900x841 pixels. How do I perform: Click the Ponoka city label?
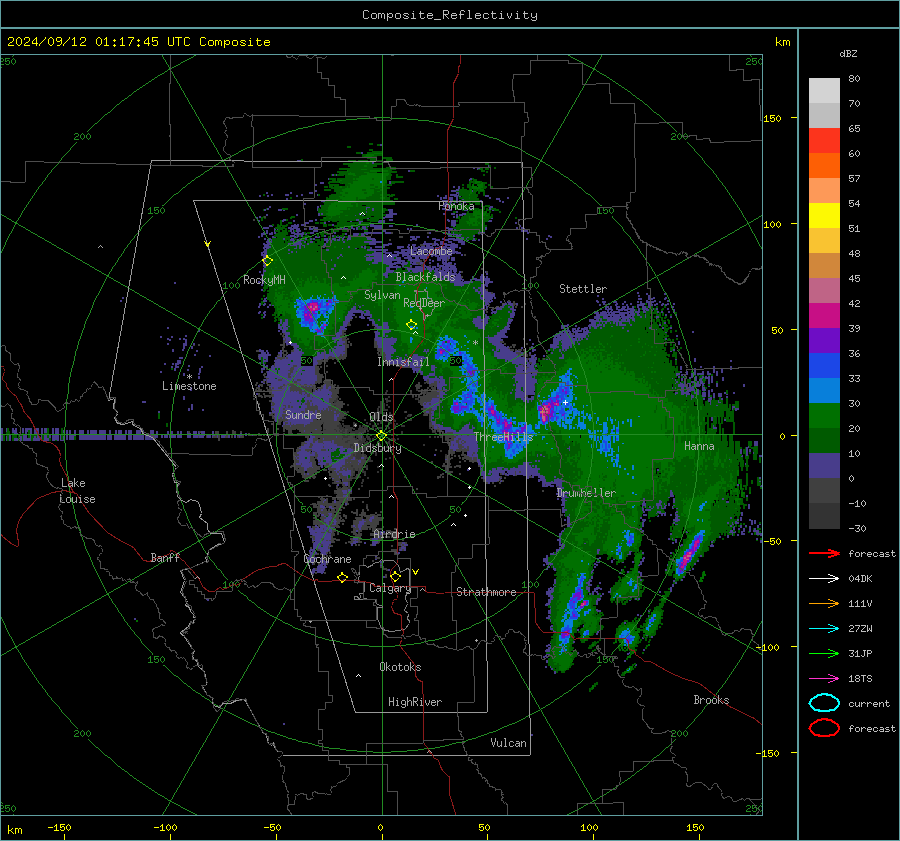pyautogui.click(x=456, y=206)
